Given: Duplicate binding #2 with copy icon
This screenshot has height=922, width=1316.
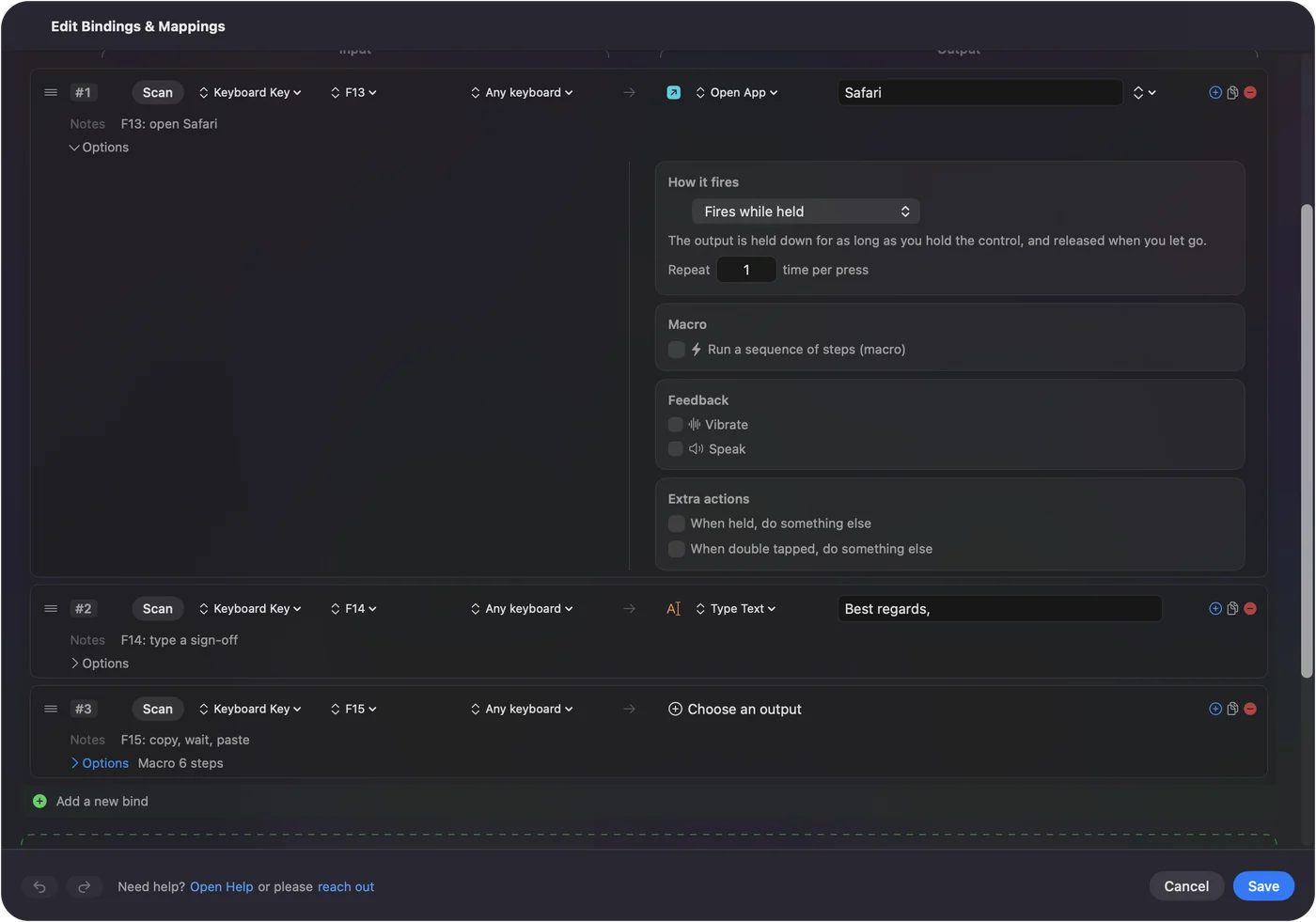Looking at the screenshot, I should tap(1232, 608).
